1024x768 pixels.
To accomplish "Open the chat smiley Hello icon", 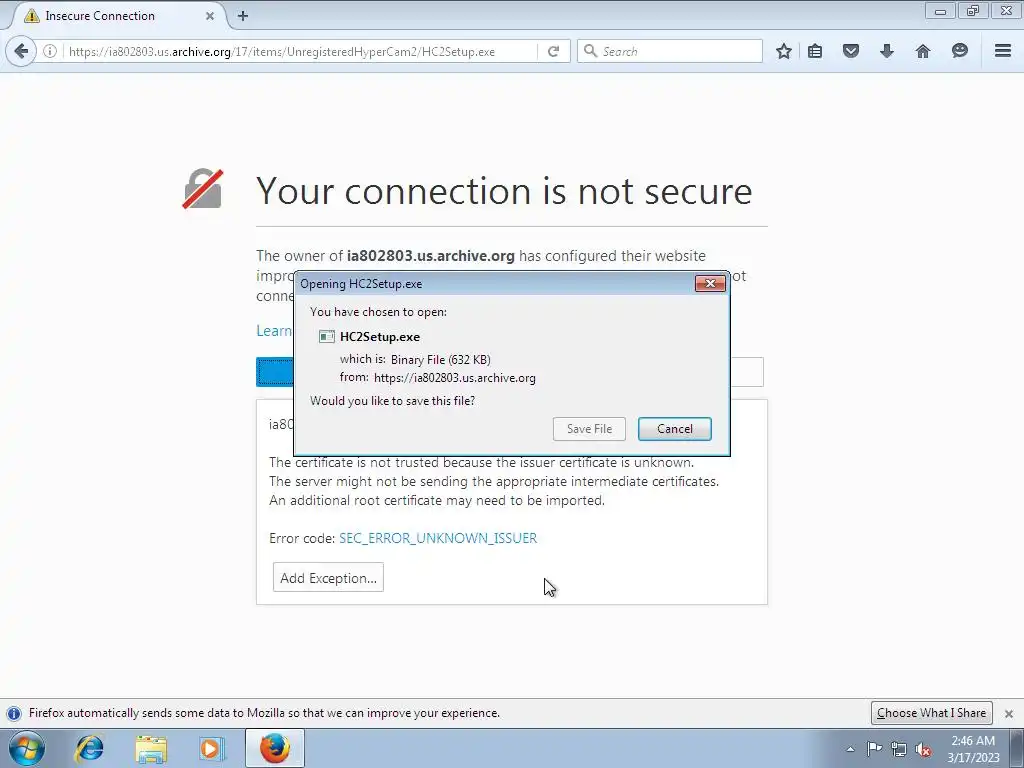I will coord(959,51).
